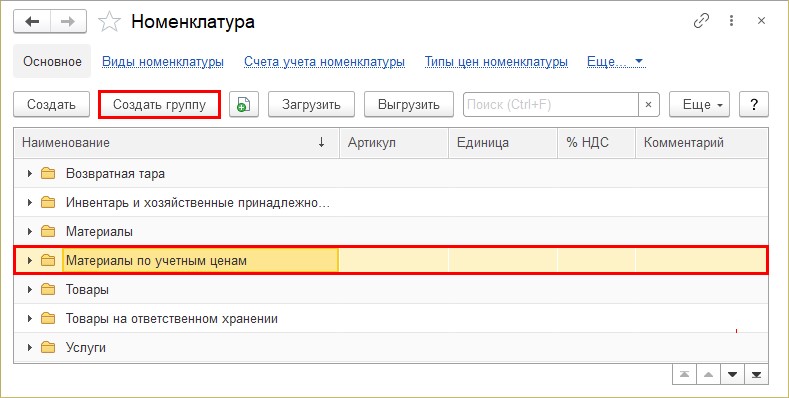
Task: Click the Выгрузить button
Action: pos(409,105)
